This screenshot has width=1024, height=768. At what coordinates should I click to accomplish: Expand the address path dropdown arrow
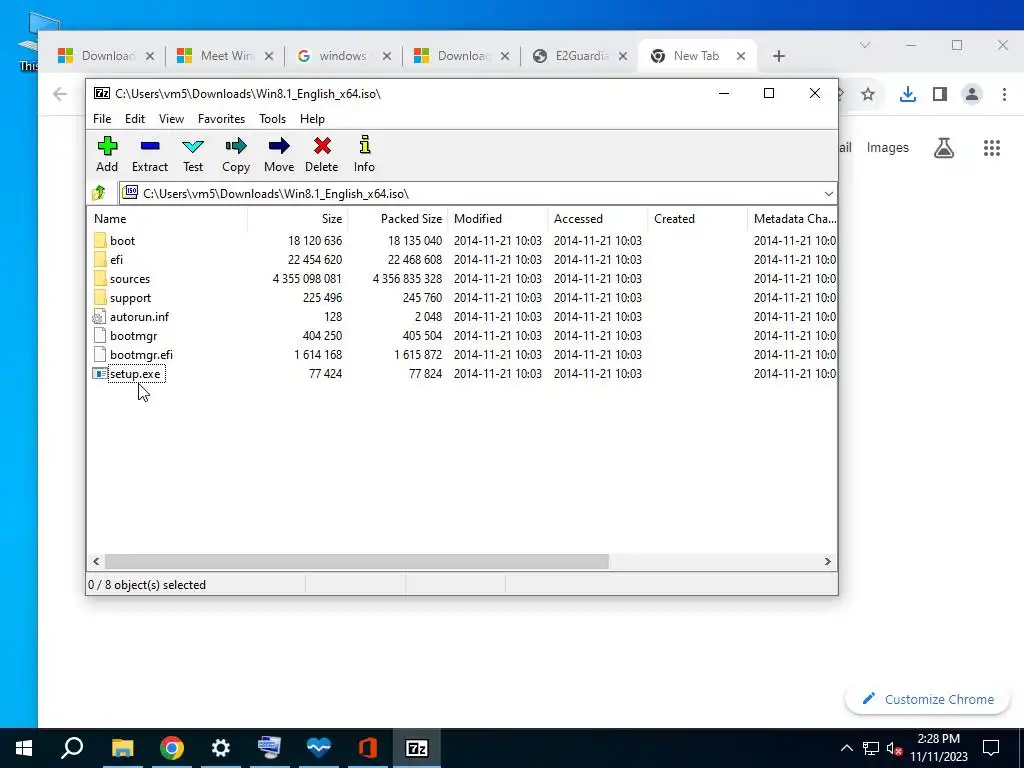[x=828, y=193]
